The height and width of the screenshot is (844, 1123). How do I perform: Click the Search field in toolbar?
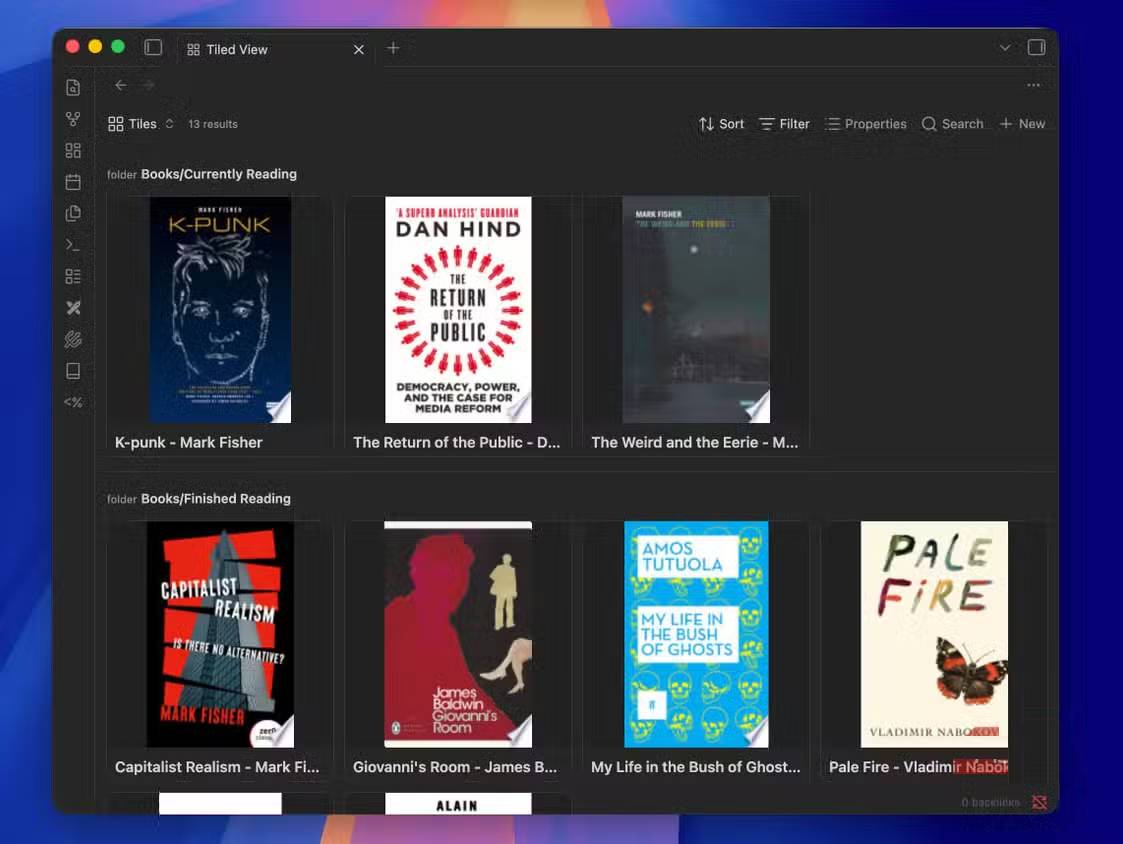pos(952,124)
